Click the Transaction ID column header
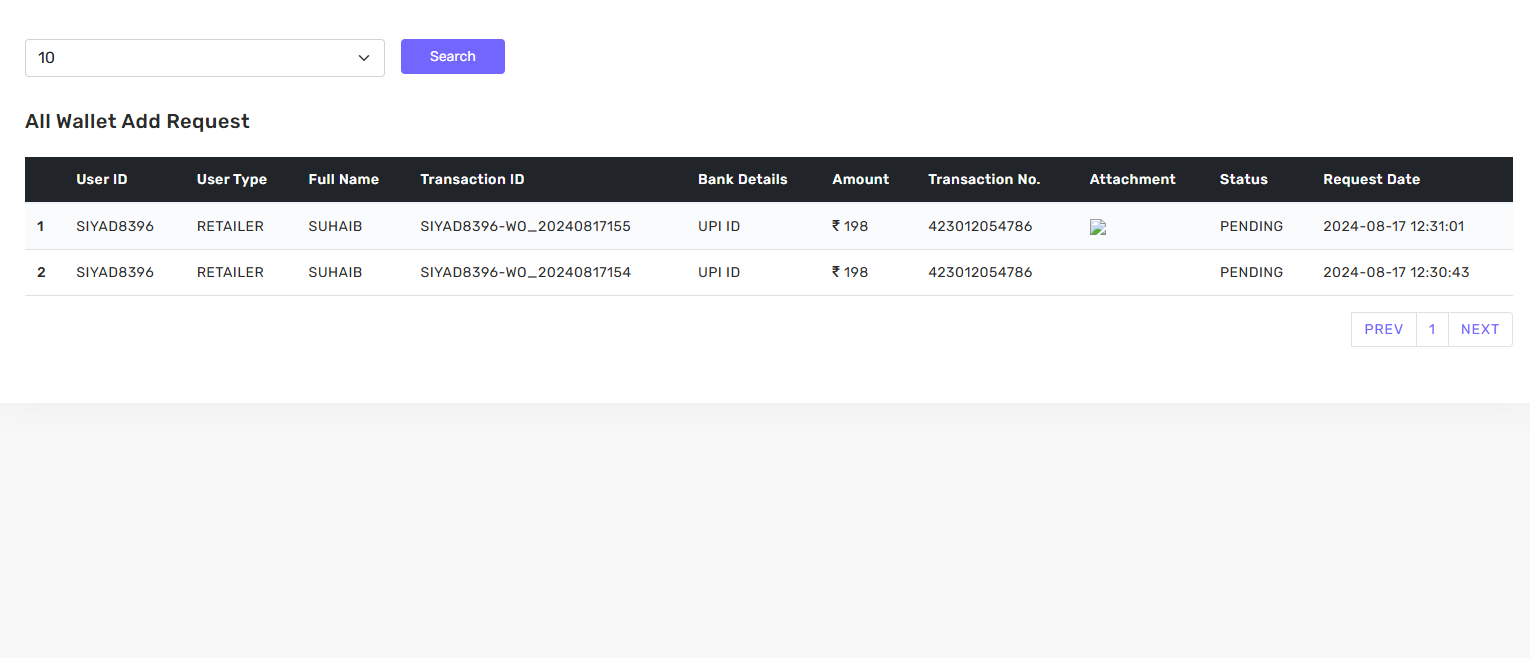This screenshot has width=1530, height=658. pos(472,180)
